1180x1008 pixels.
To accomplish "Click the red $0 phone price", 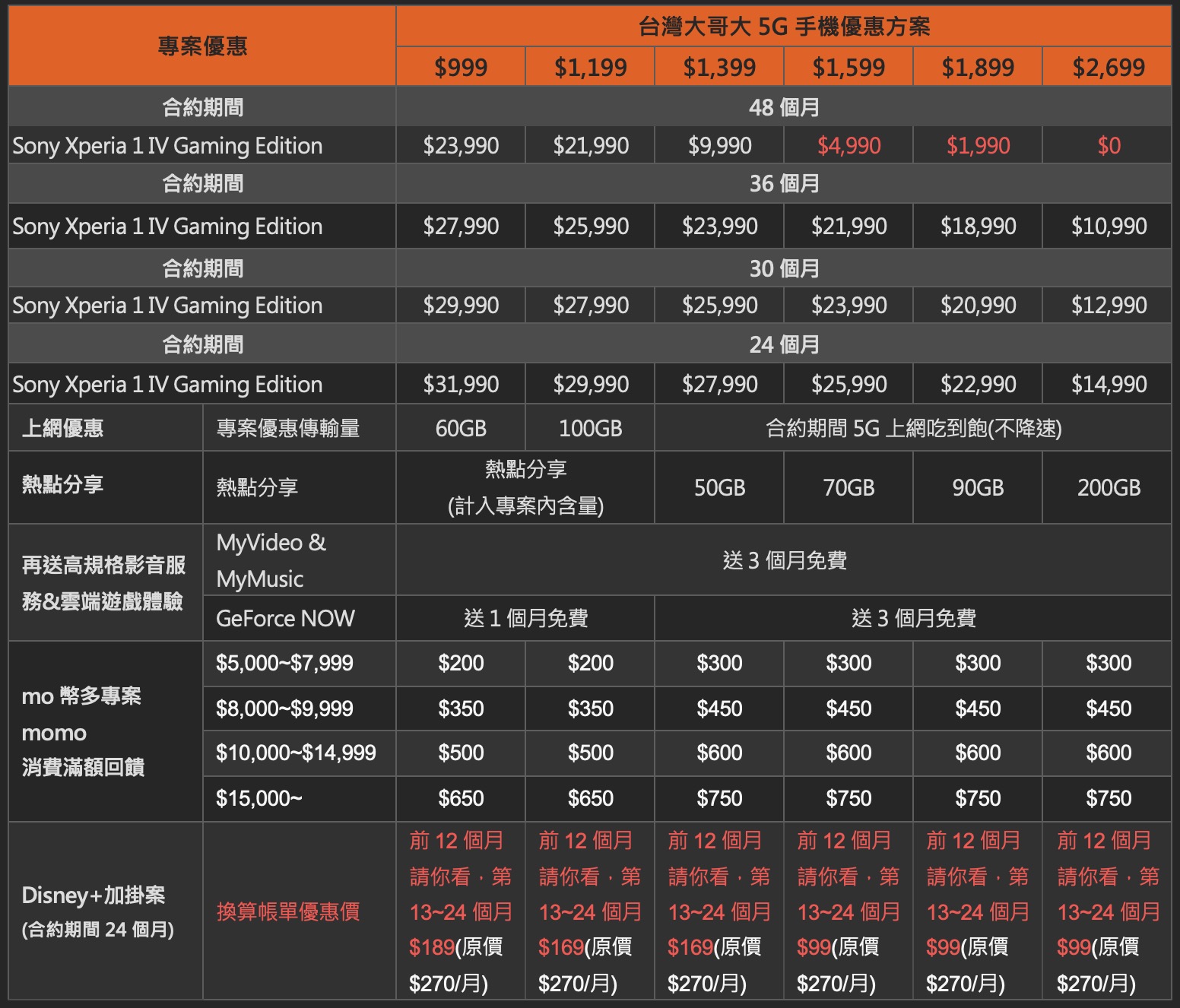I will click(1108, 145).
